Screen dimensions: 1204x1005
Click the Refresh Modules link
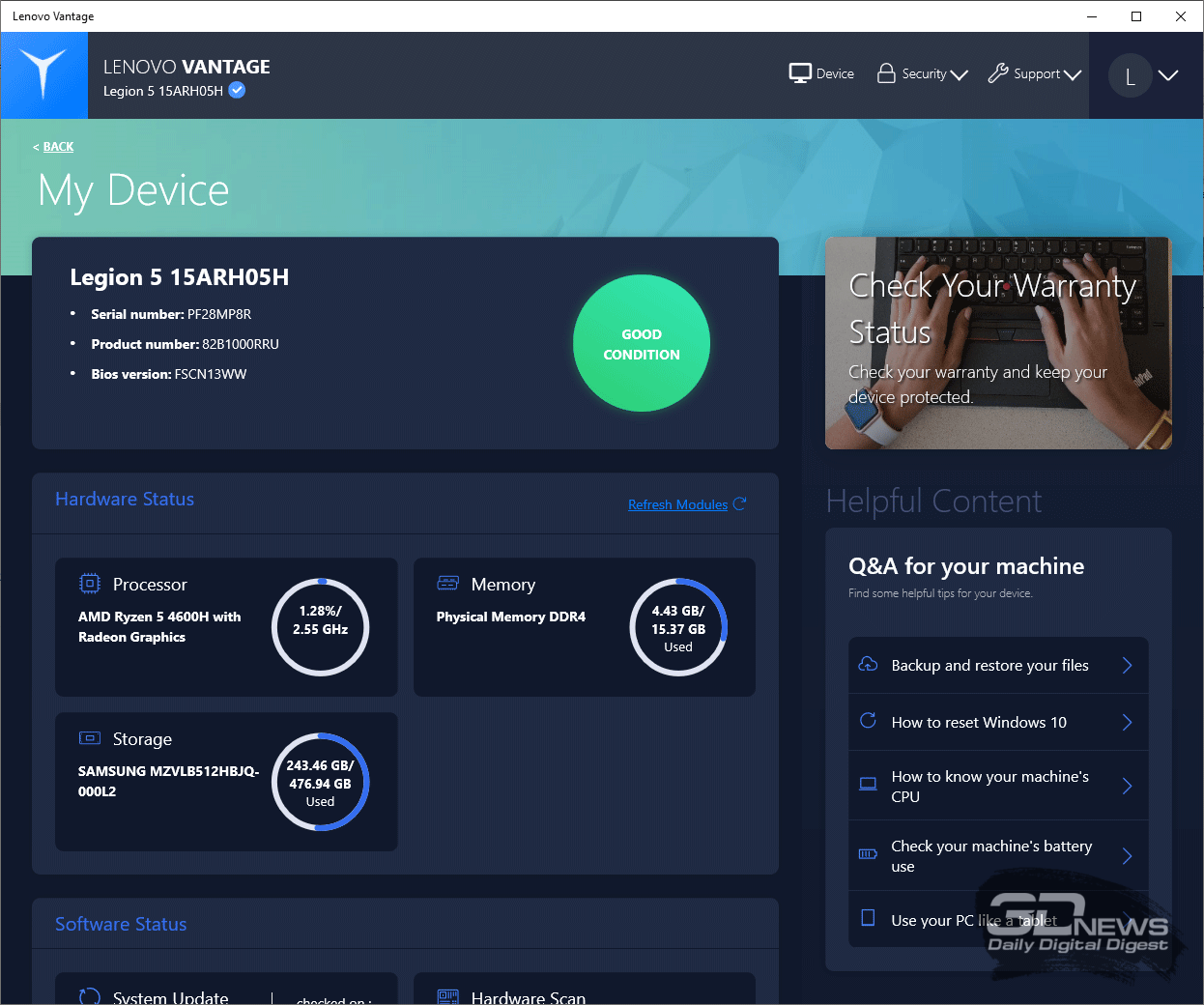pos(677,504)
